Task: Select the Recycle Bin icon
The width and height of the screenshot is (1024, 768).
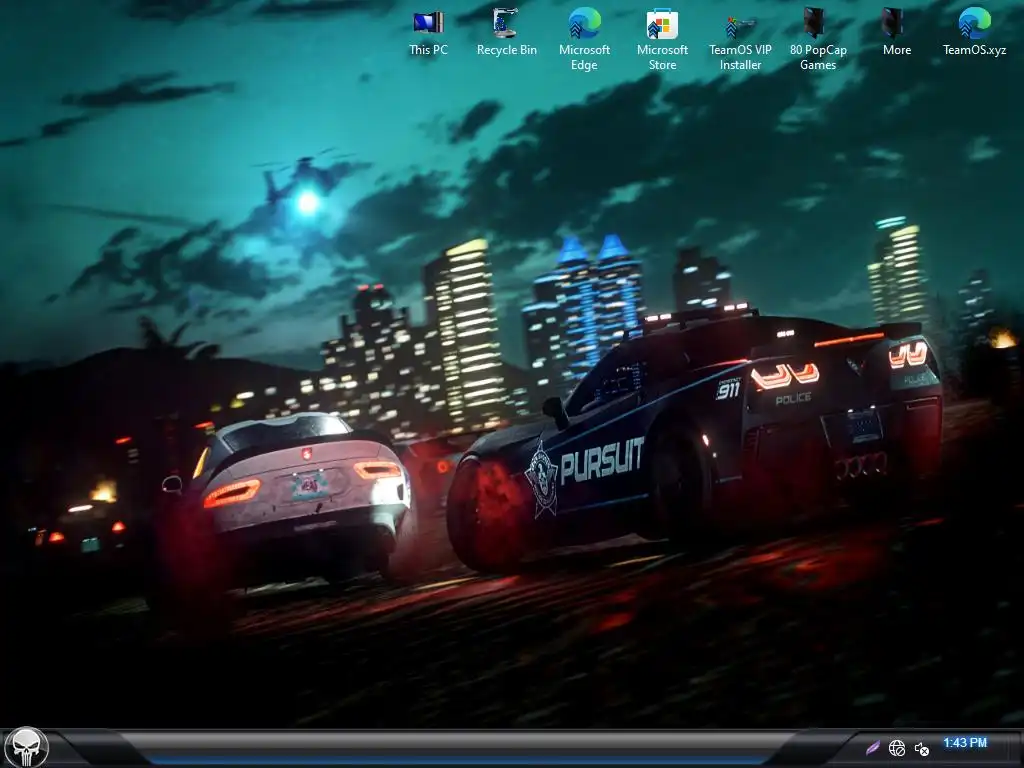Action: (x=506, y=33)
